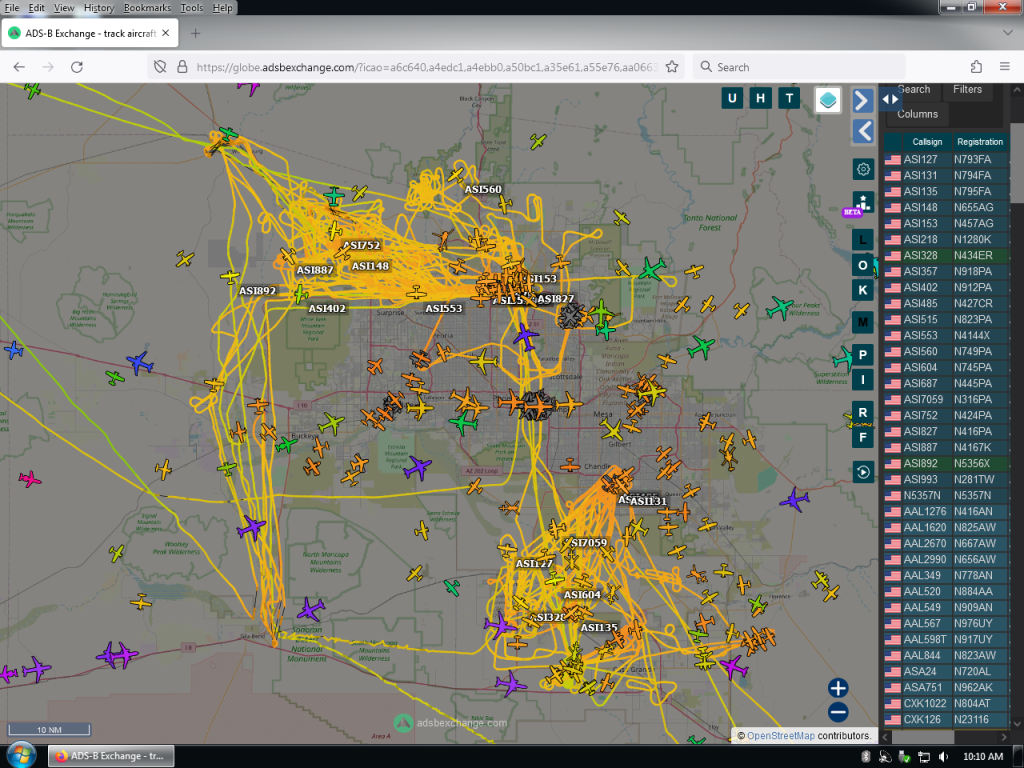Zoom in with the plus button
1024x768 pixels.
coord(838,688)
